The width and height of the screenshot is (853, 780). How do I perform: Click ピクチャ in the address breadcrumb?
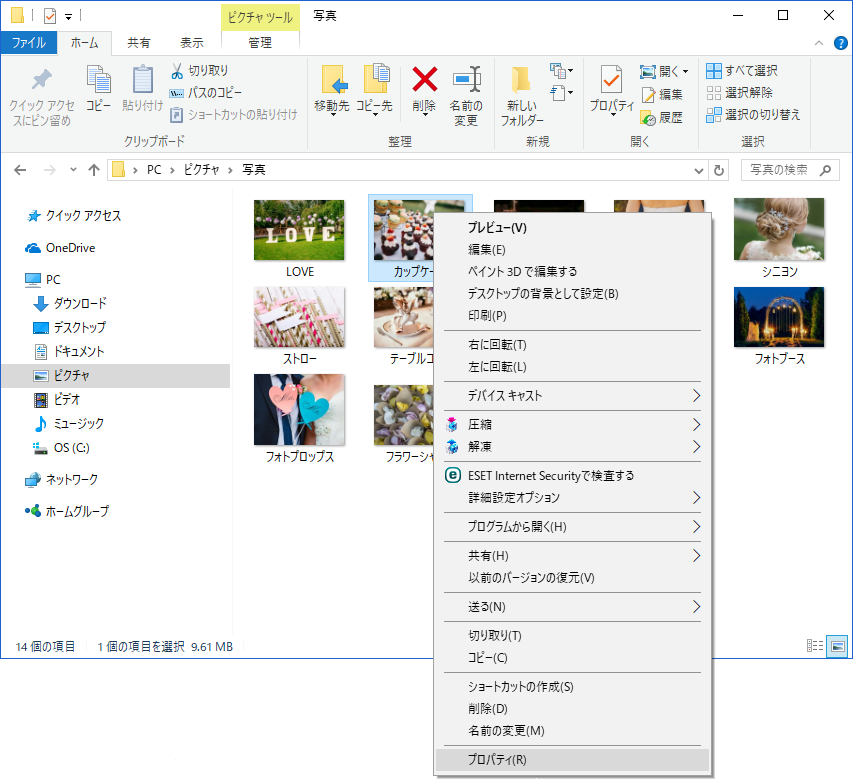[x=201, y=170]
